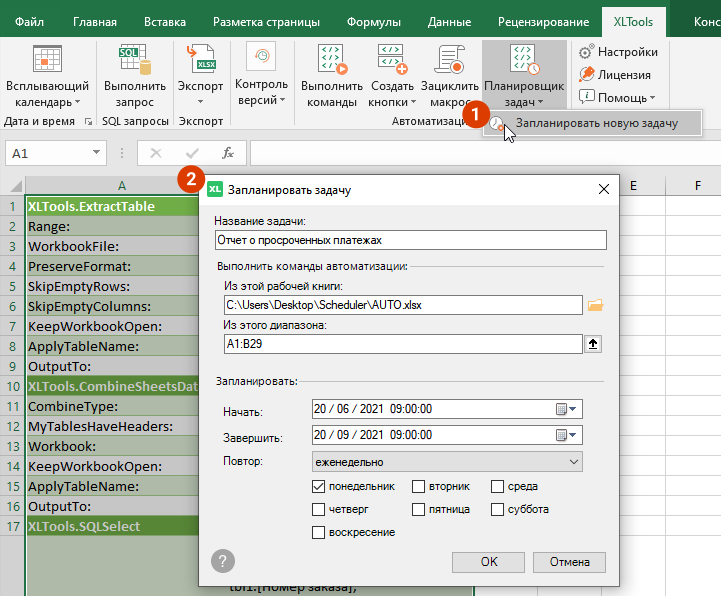Browse for workbook using folder icon
Viewport: 721px width, 596px height.
click(x=596, y=305)
